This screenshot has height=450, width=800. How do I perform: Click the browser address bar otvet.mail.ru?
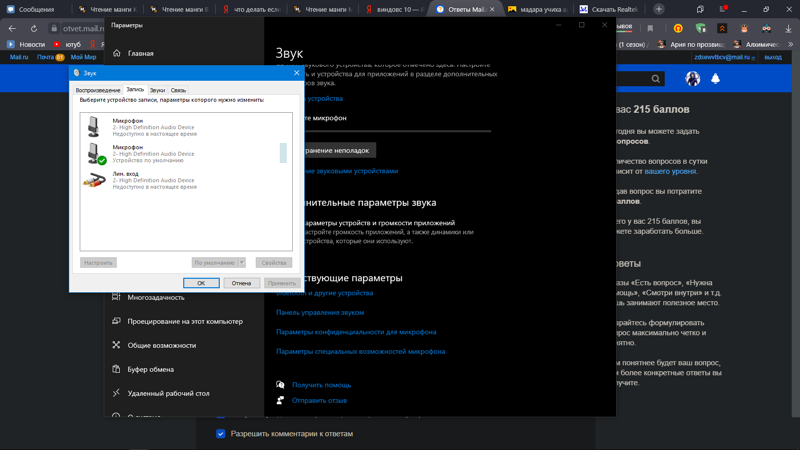point(83,29)
